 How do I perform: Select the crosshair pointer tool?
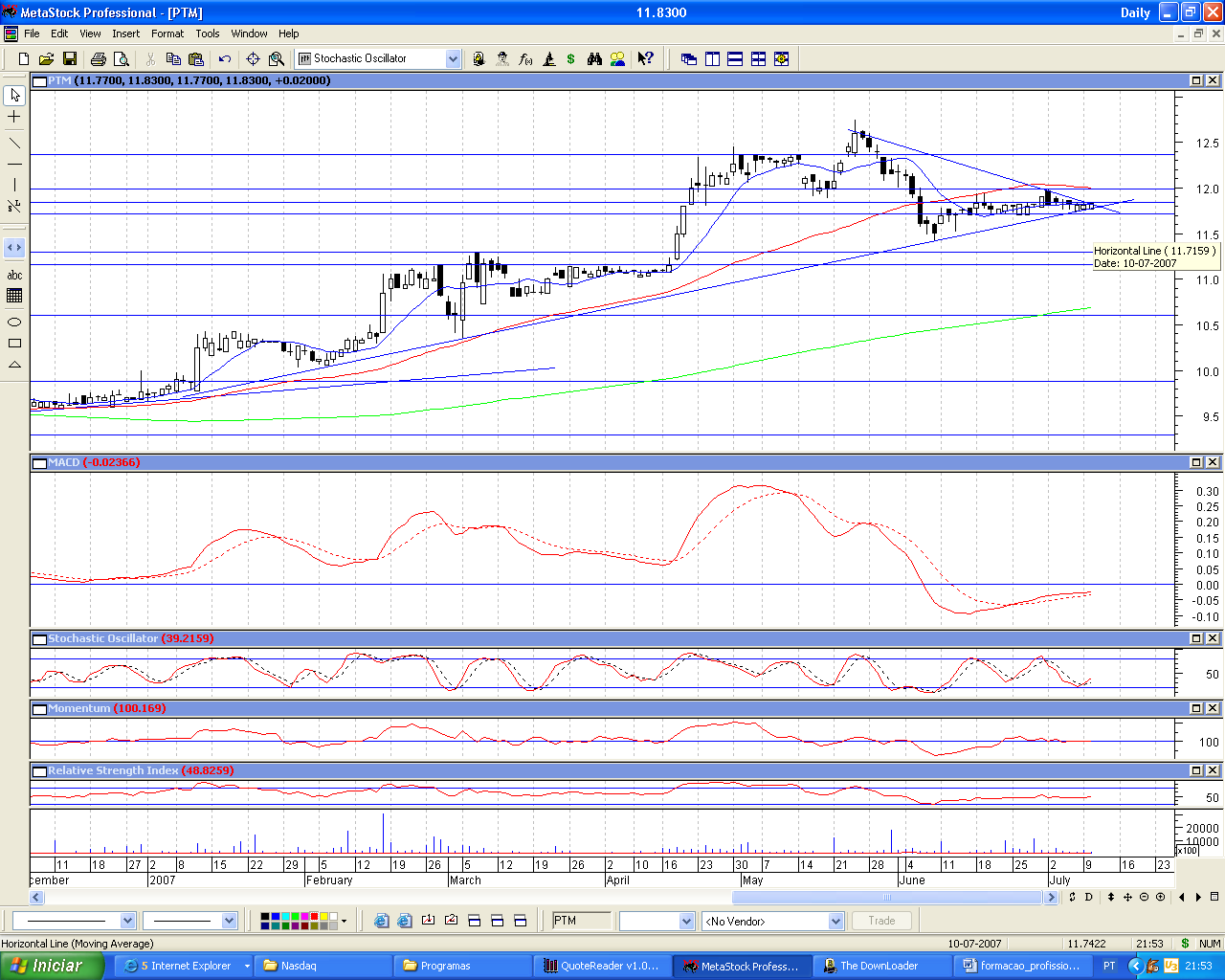pos(14,117)
